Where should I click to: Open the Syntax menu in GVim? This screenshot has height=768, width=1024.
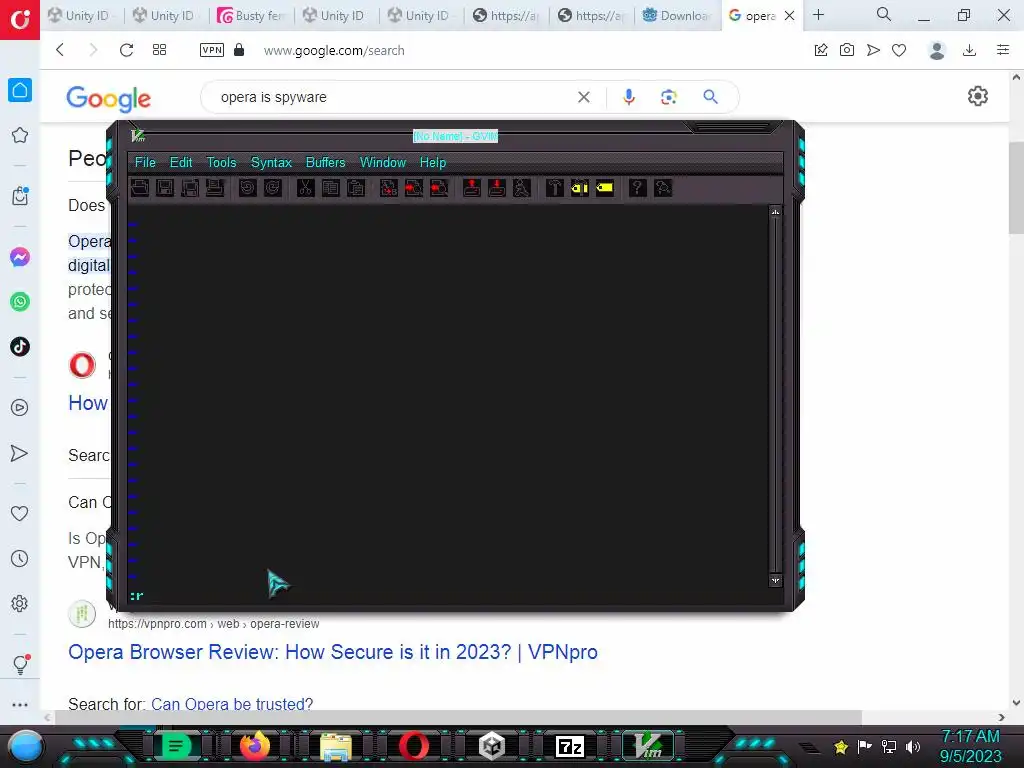[271, 163]
